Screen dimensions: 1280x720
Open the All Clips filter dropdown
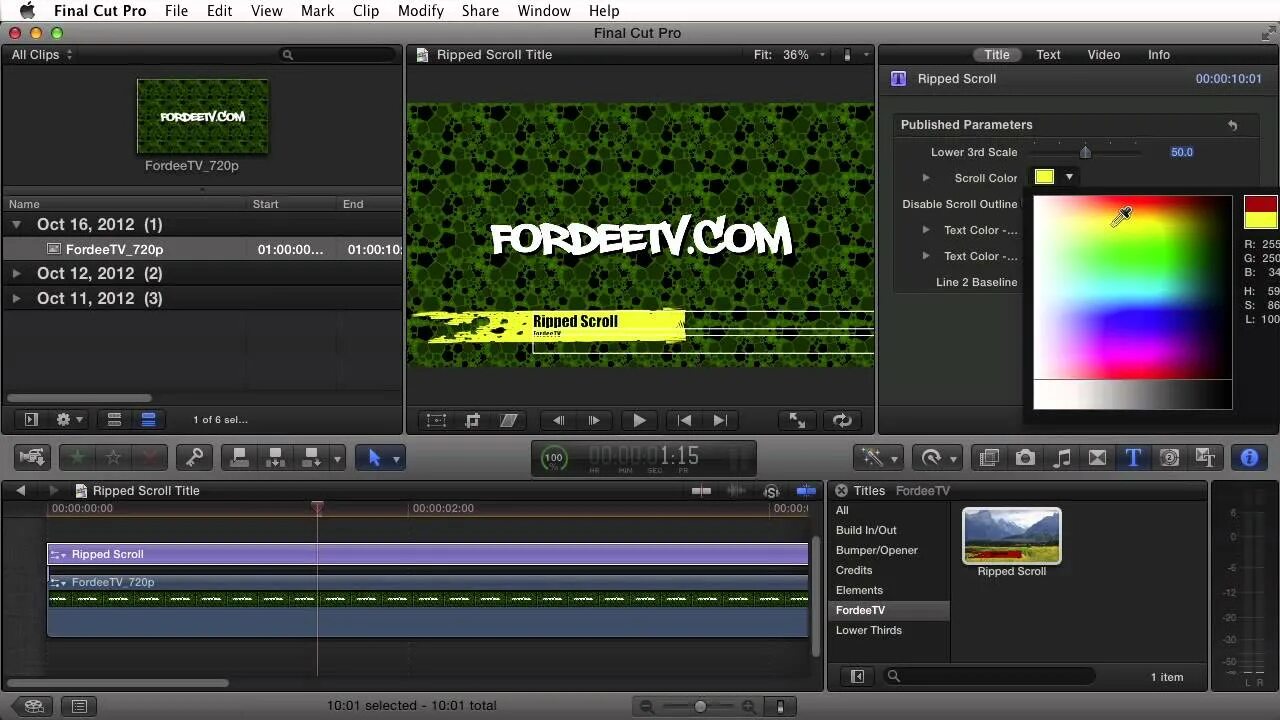click(42, 55)
